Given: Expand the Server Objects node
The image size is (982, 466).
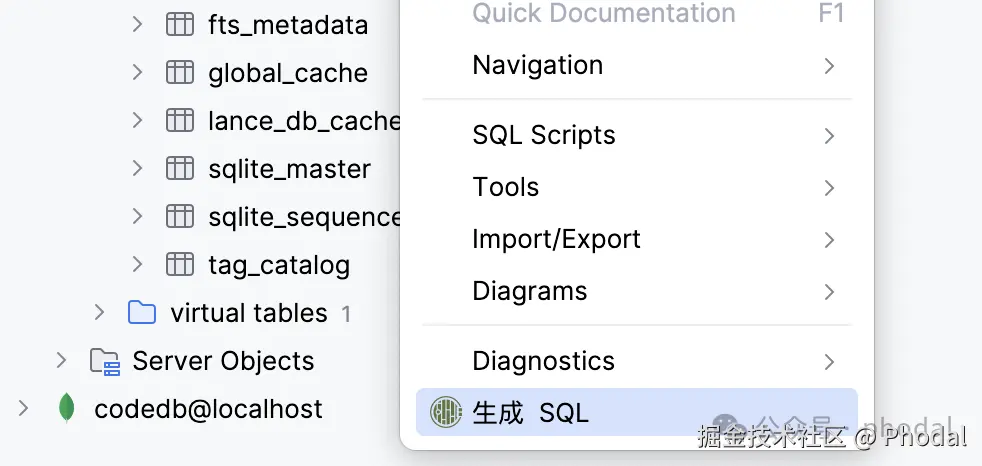Looking at the screenshot, I should click(x=61, y=361).
